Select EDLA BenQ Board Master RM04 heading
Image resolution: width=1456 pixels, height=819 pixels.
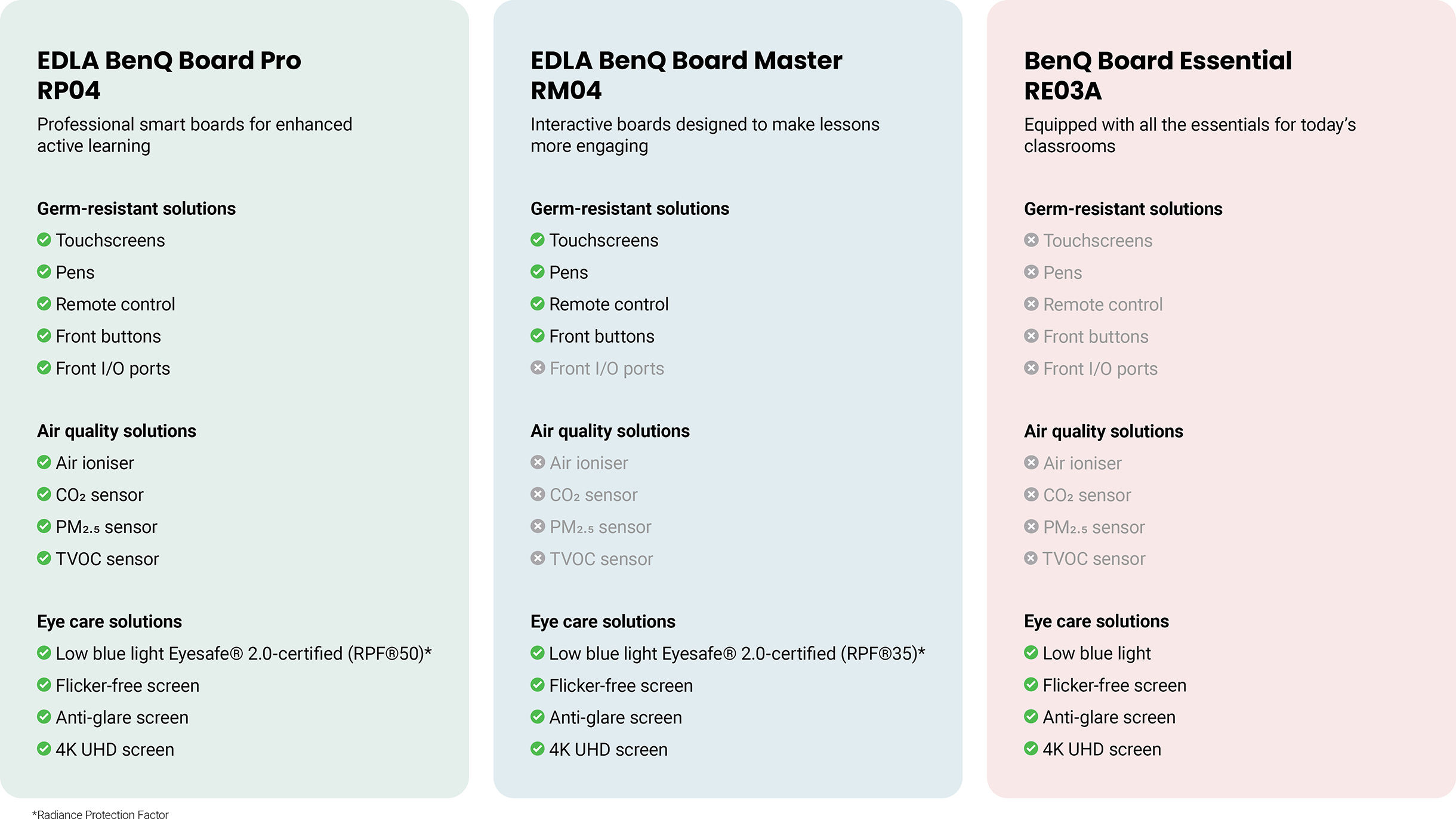(686, 75)
